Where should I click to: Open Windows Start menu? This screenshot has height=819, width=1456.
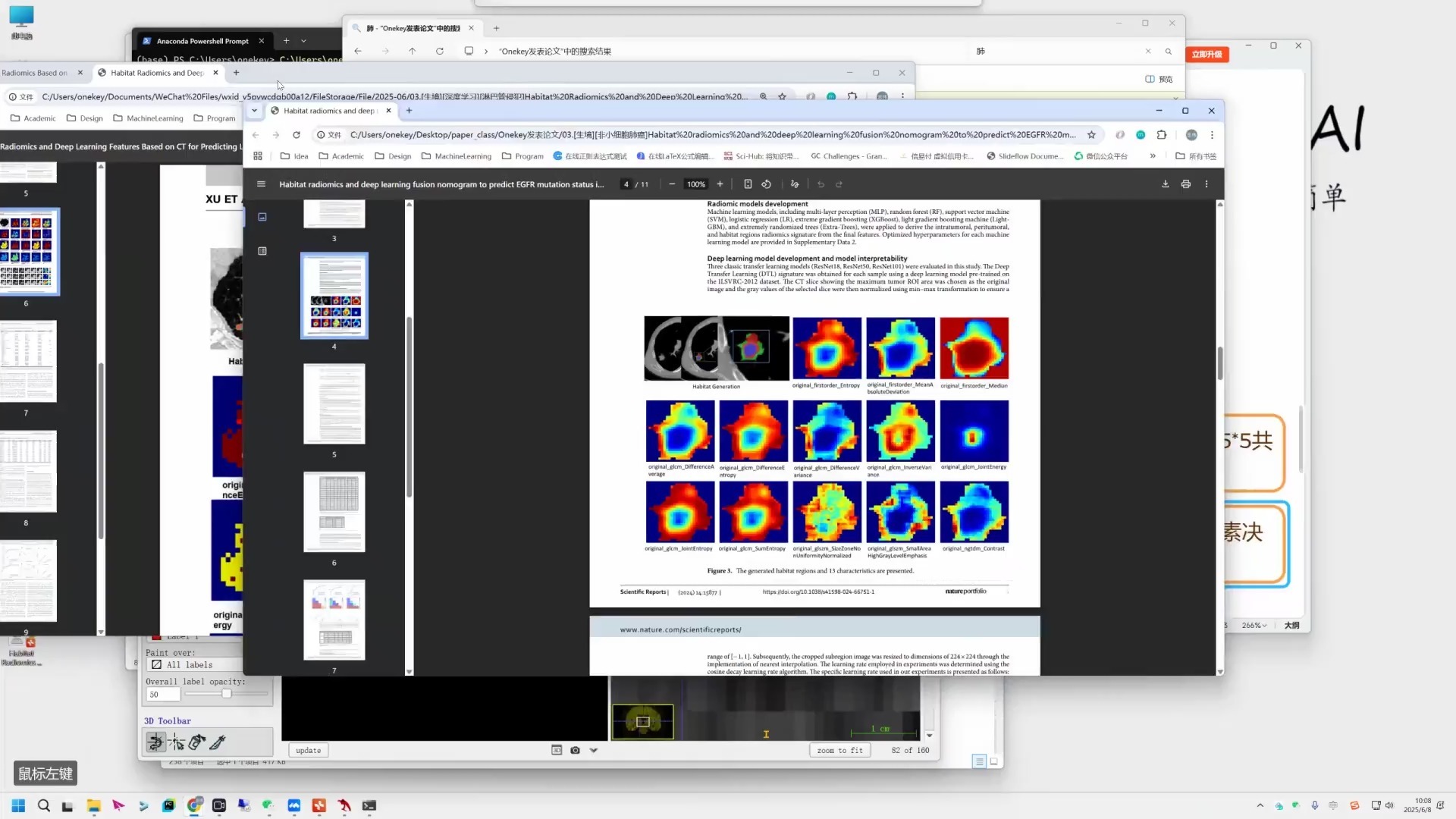19,805
